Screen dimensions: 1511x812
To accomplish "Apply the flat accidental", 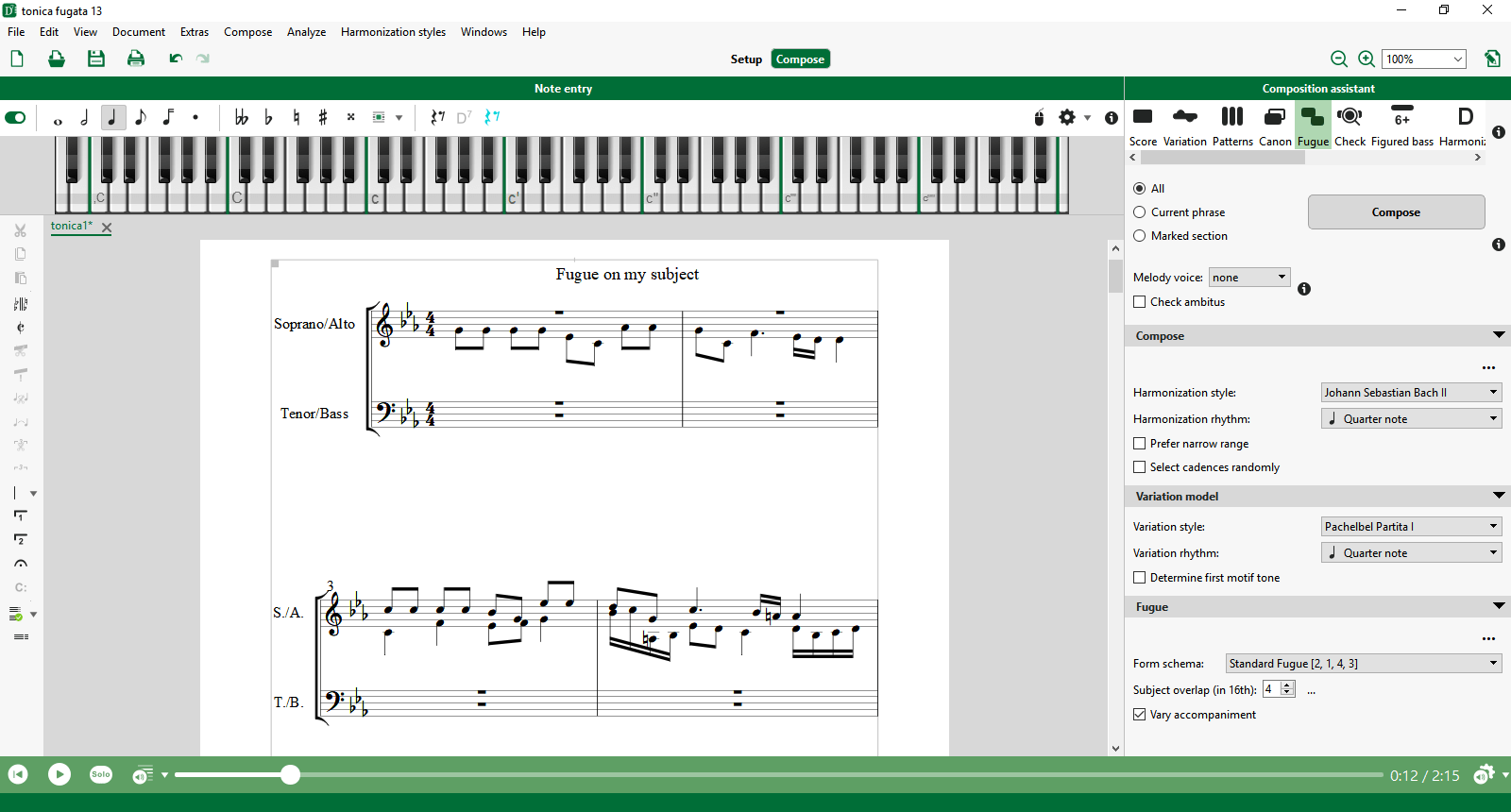I will click(x=269, y=118).
